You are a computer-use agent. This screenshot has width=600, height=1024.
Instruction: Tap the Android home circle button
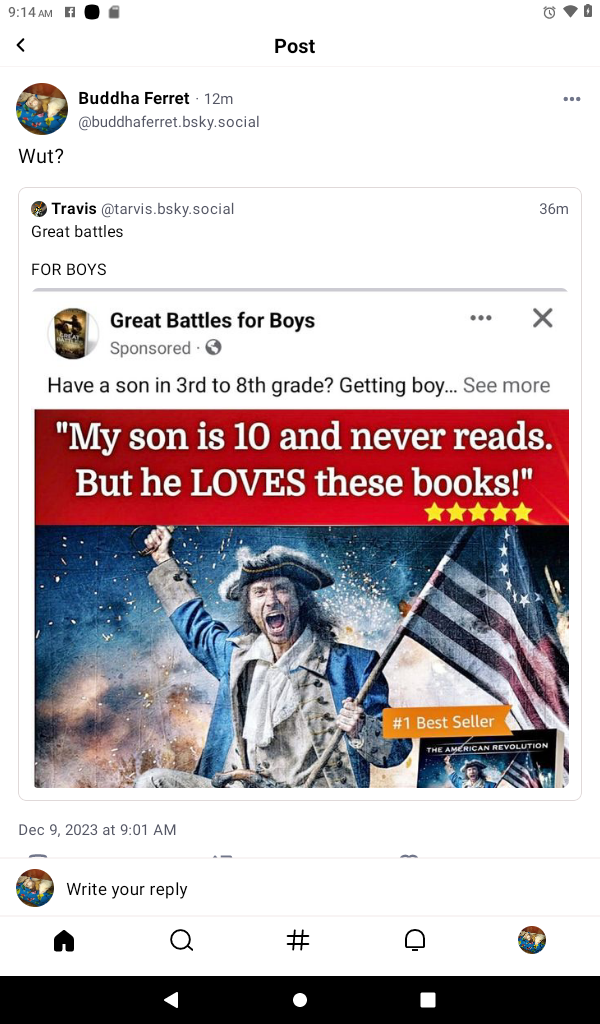[300, 1000]
